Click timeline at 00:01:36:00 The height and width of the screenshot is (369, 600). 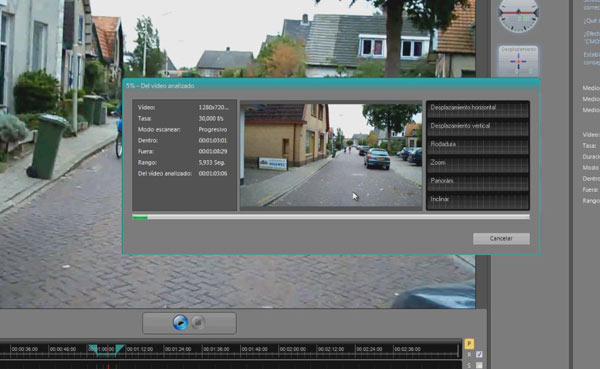(216, 349)
